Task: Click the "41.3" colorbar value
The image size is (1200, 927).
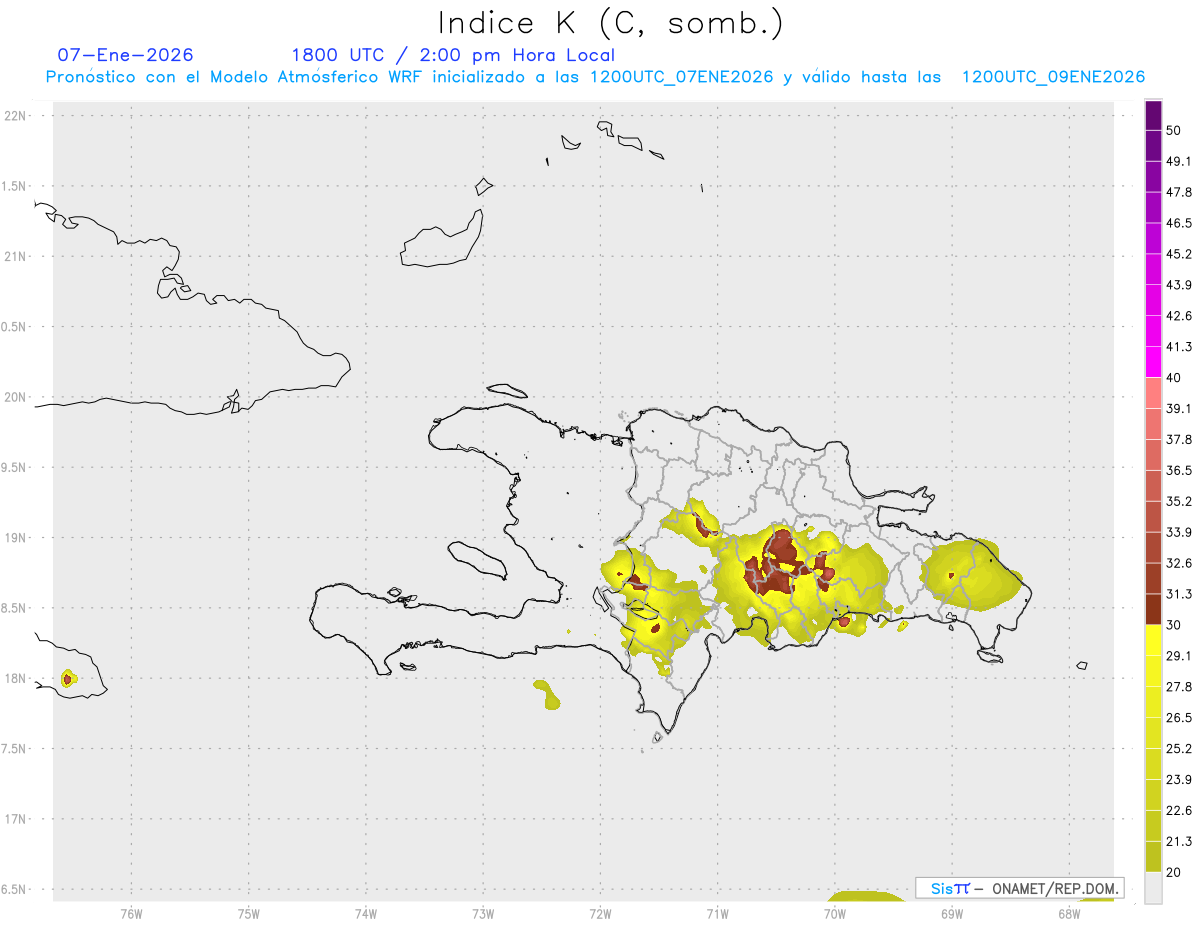Action: coord(1179,347)
